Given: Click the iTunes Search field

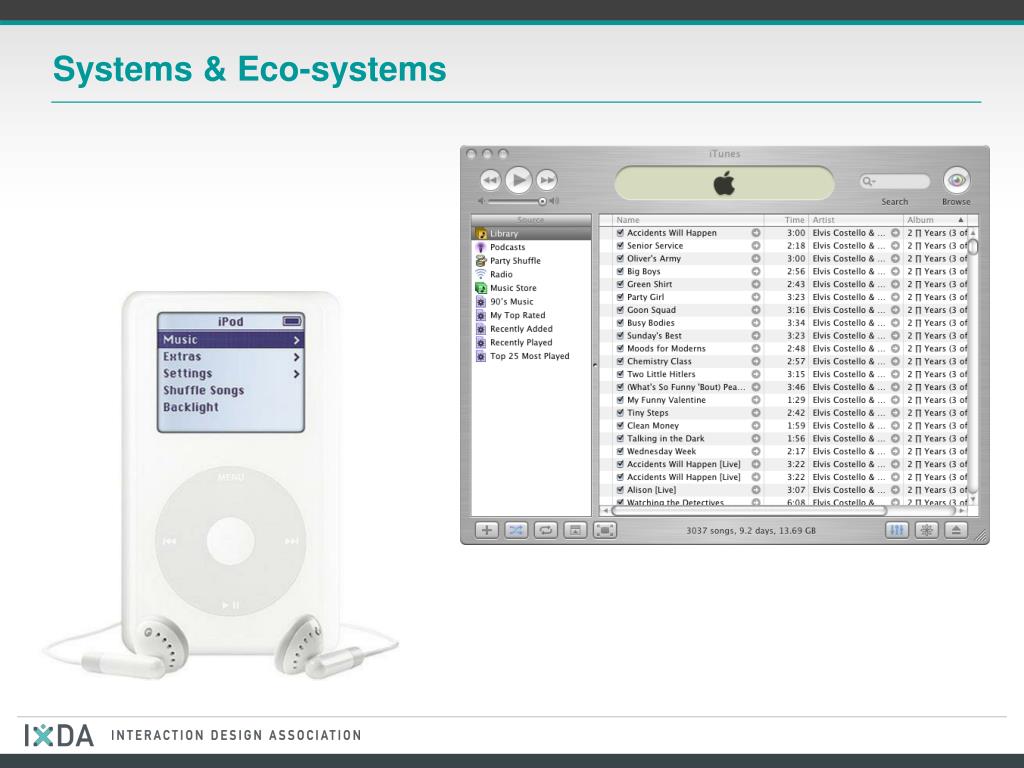Looking at the screenshot, I should pyautogui.click(x=895, y=181).
